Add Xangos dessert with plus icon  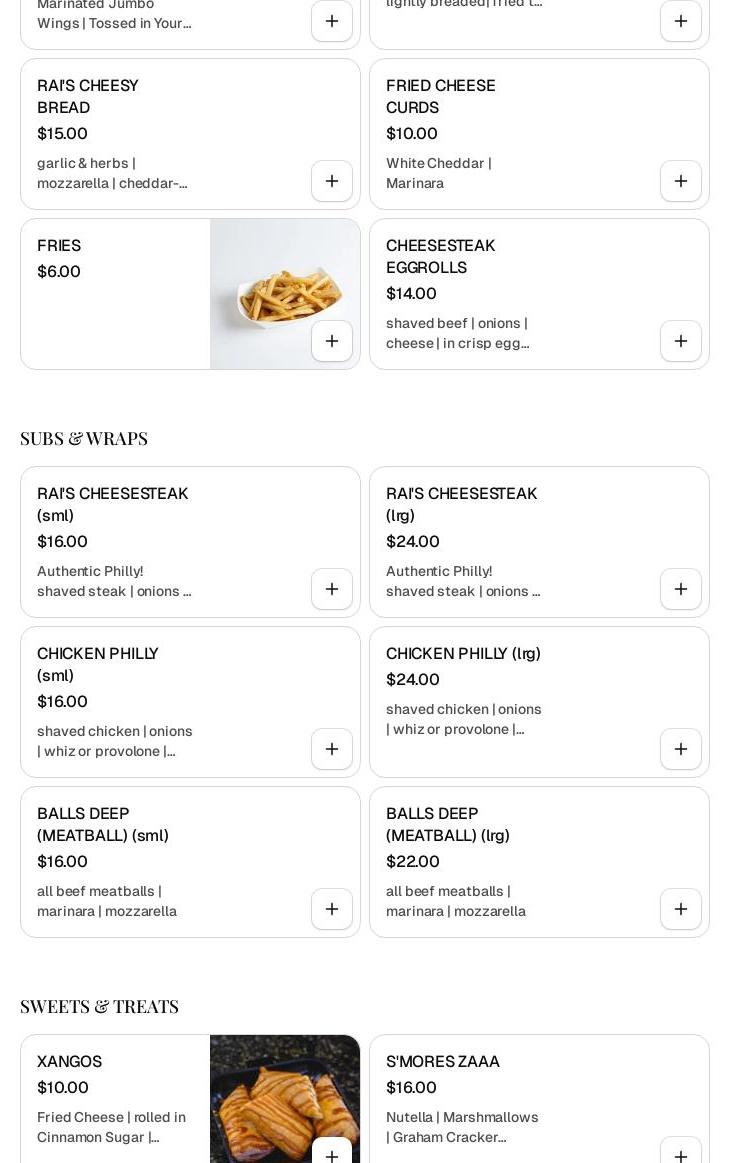tap(332, 1155)
